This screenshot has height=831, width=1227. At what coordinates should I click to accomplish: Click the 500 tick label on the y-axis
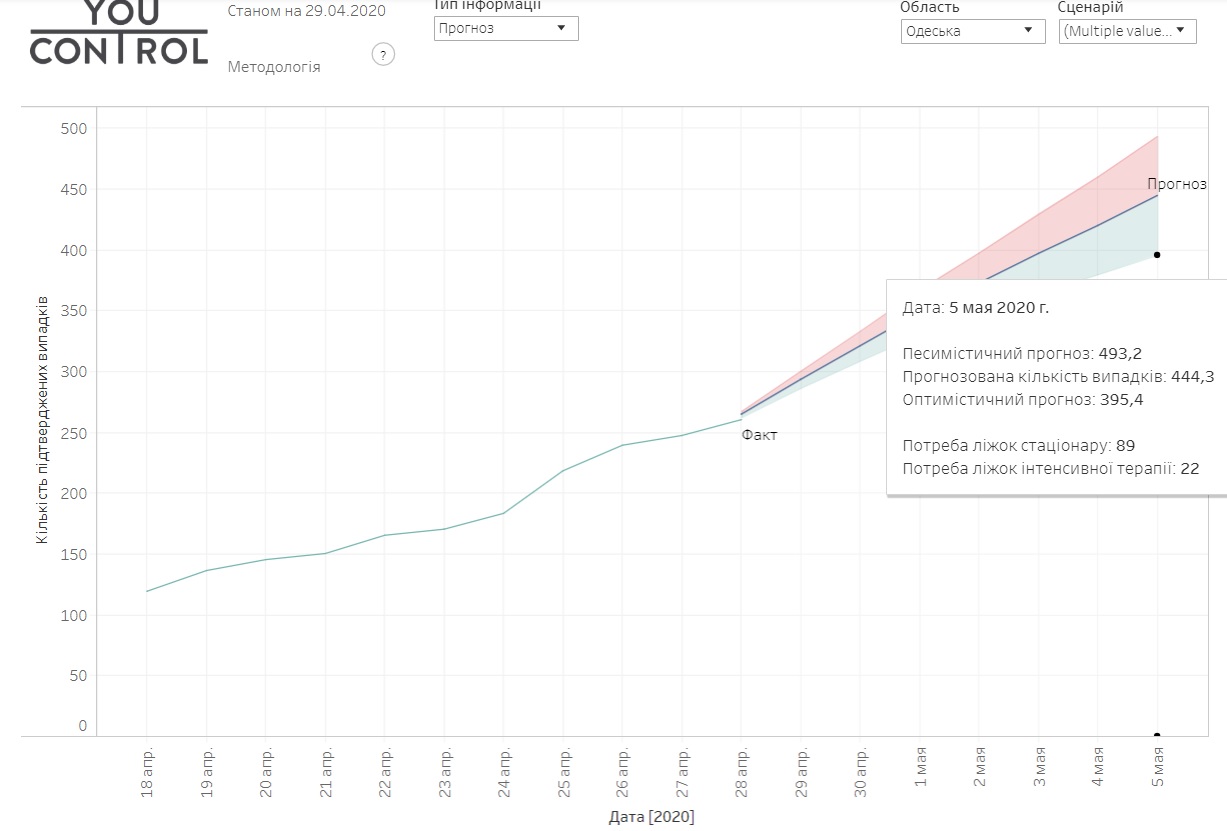point(74,128)
